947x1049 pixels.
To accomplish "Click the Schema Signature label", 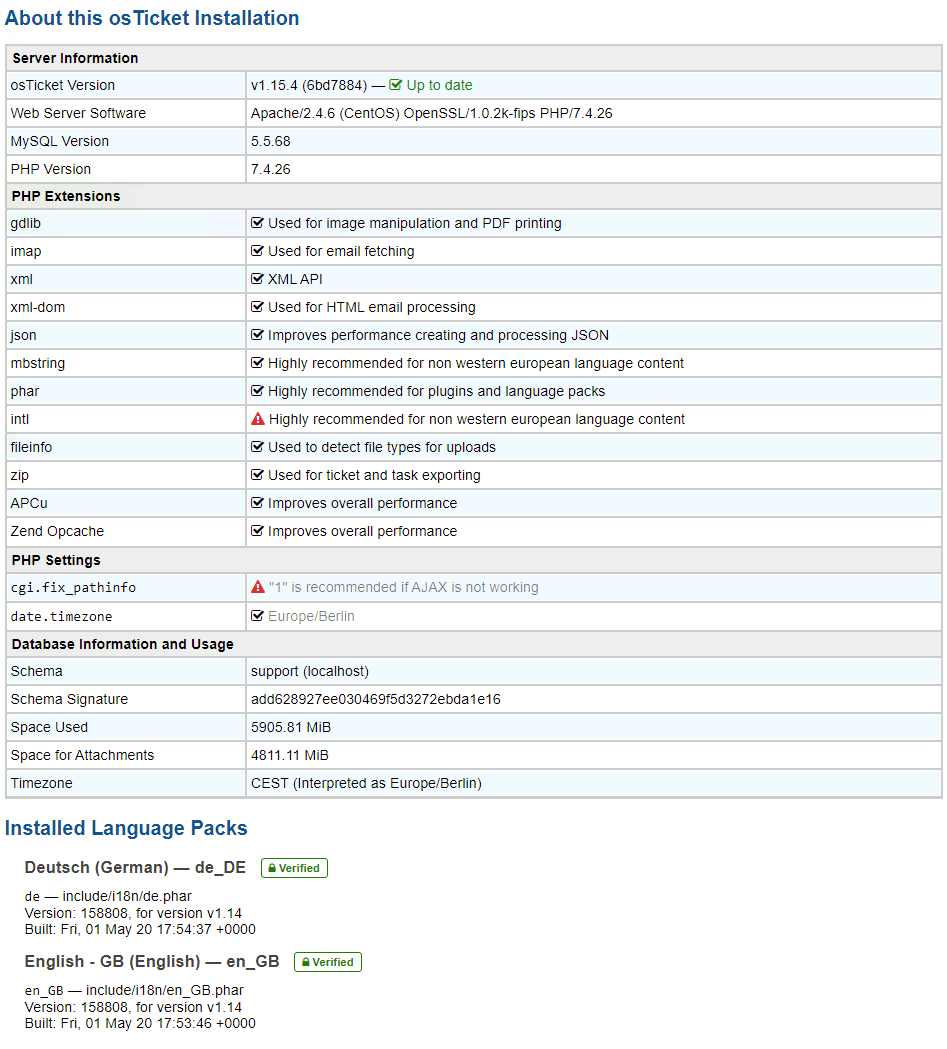I will click(x=70, y=699).
